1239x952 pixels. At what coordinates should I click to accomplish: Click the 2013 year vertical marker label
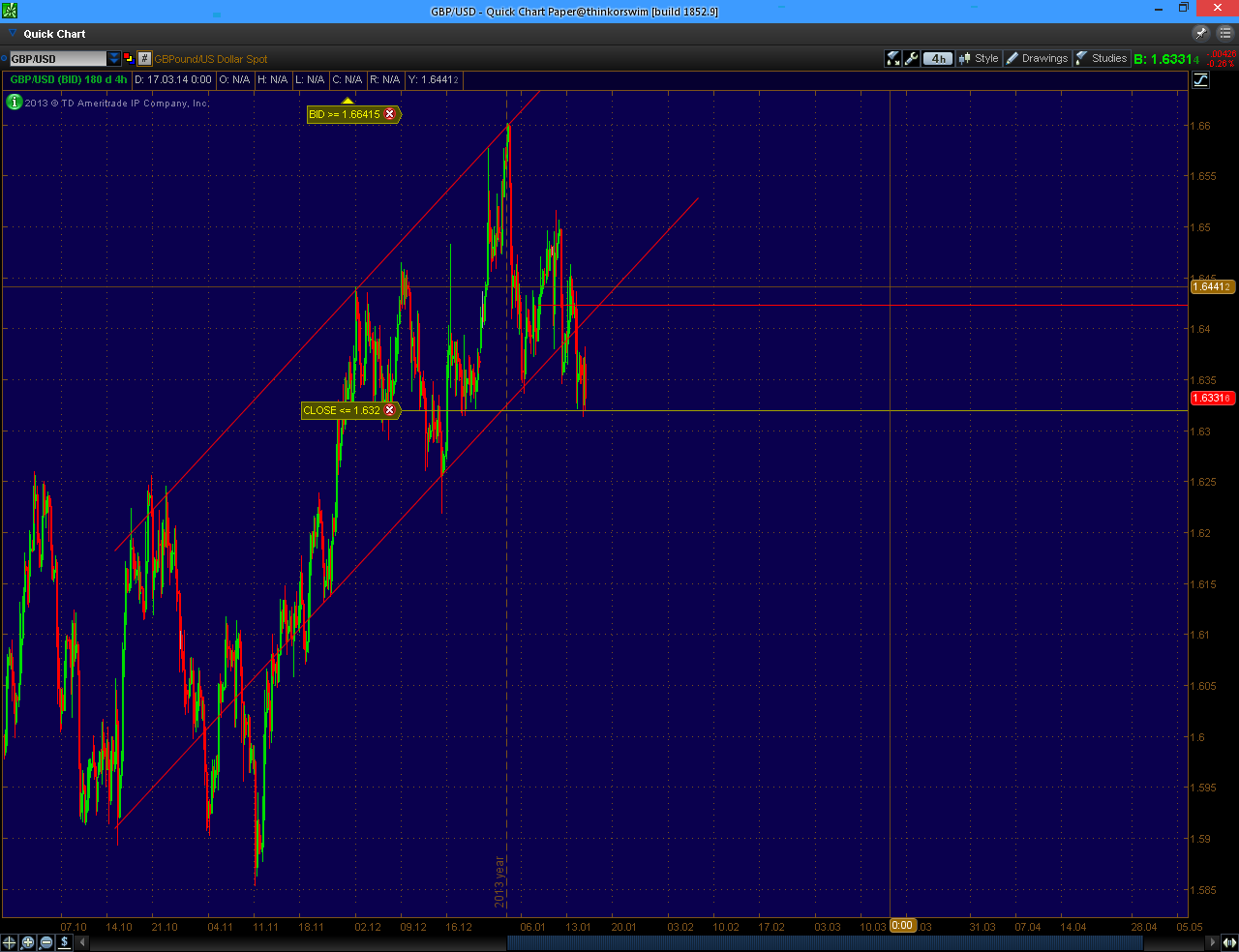tap(499, 881)
